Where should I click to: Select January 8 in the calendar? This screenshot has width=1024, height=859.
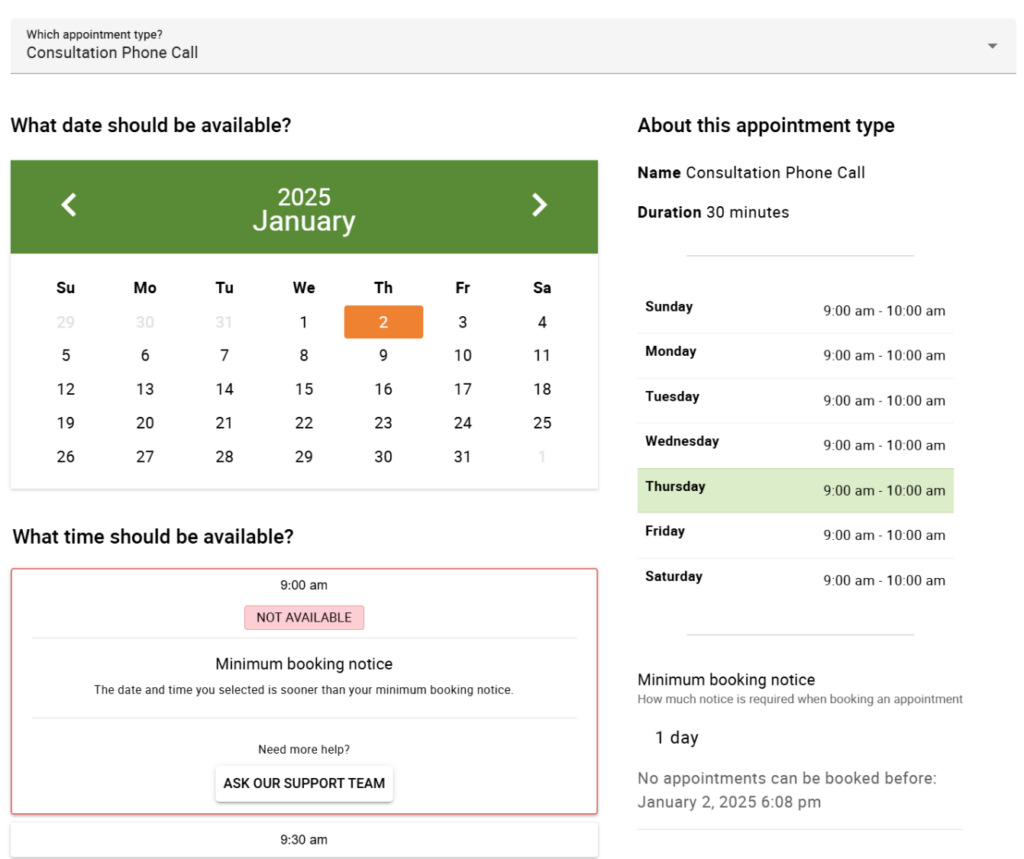click(x=304, y=355)
